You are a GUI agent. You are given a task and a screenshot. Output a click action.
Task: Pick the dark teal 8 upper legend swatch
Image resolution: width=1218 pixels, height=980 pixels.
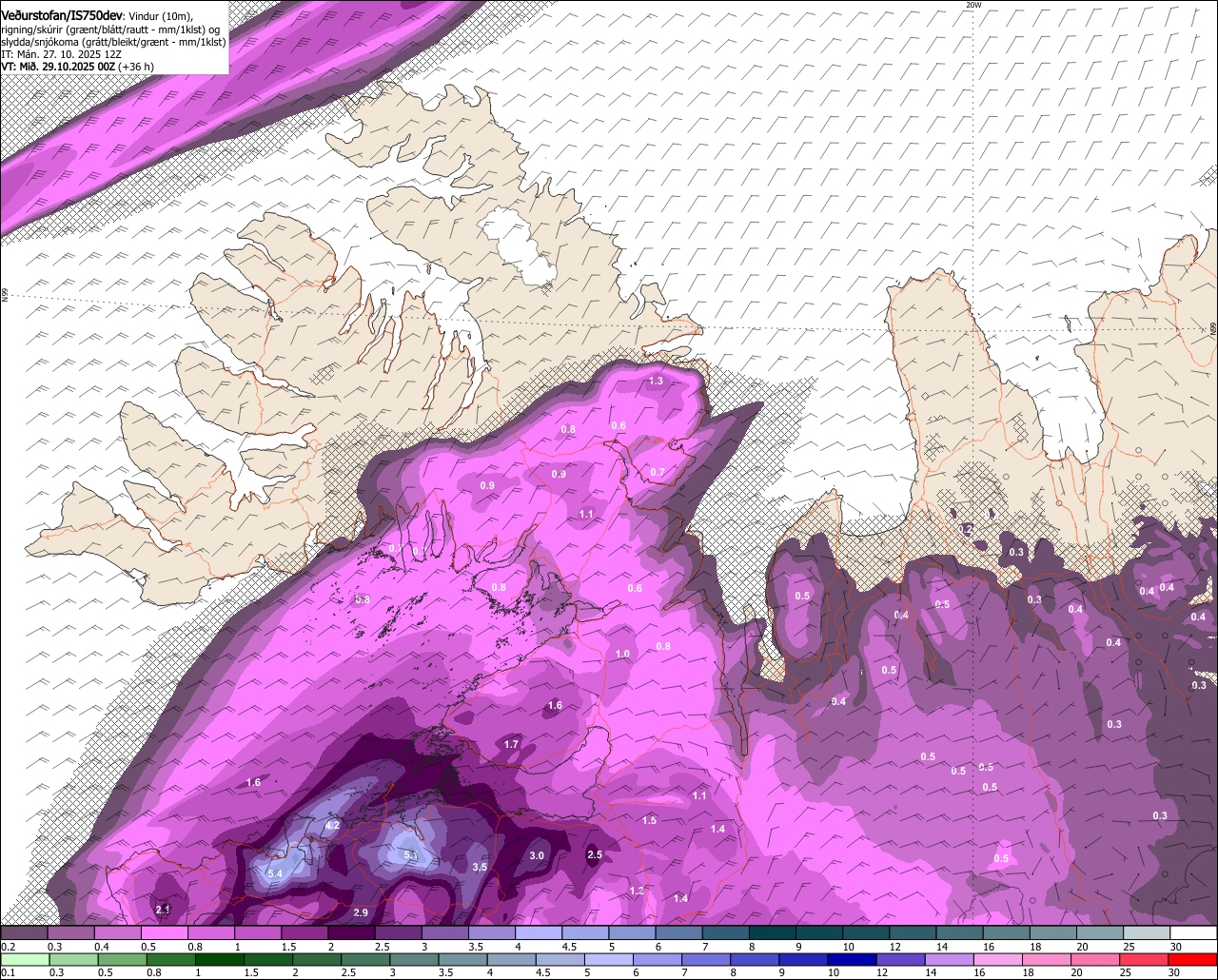773,933
